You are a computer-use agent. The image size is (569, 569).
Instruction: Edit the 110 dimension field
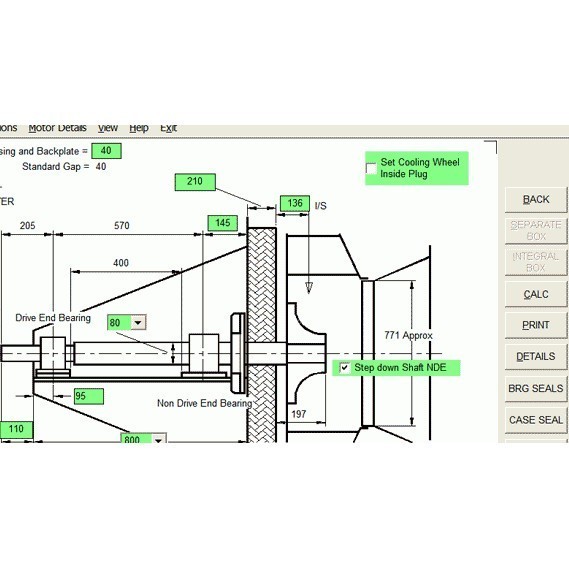16,430
